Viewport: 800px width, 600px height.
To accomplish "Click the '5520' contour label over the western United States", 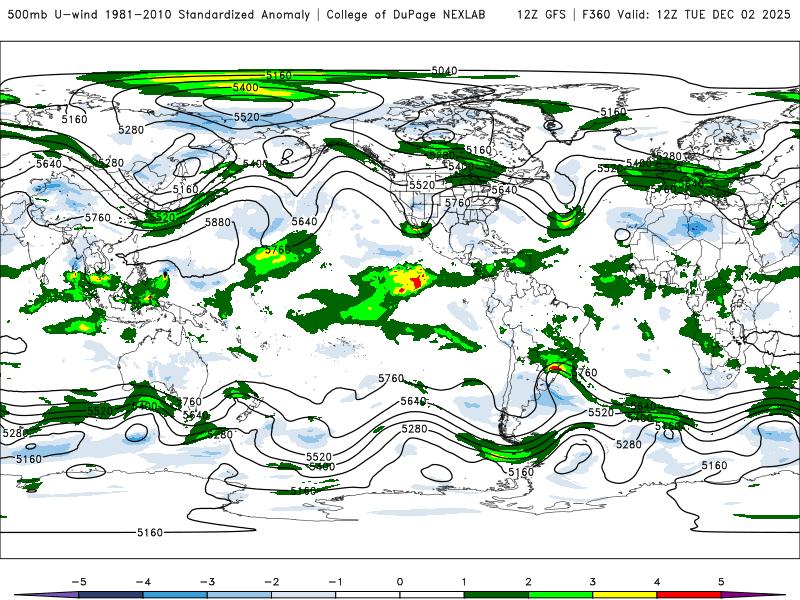I will point(422,185).
